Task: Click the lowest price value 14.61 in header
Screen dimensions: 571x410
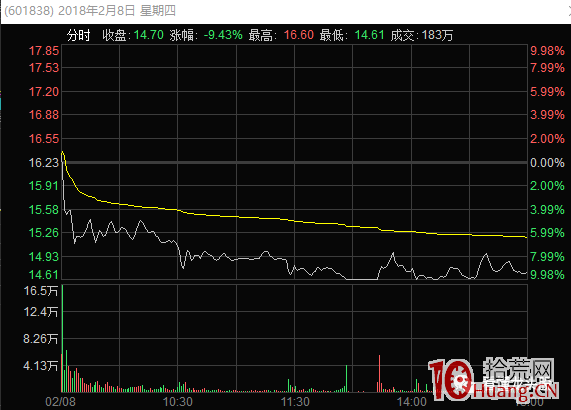Action: (369, 35)
